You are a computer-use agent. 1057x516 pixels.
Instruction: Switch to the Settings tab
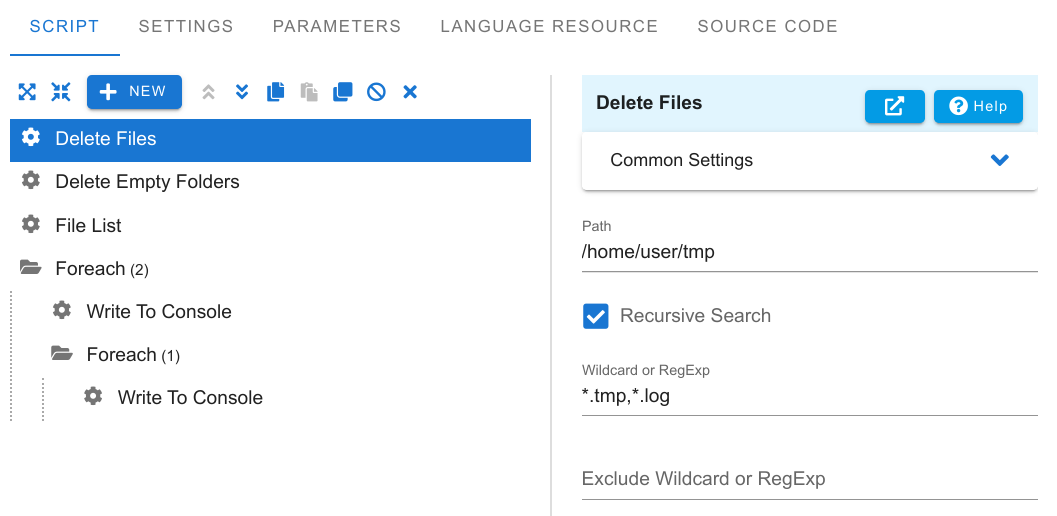(186, 26)
